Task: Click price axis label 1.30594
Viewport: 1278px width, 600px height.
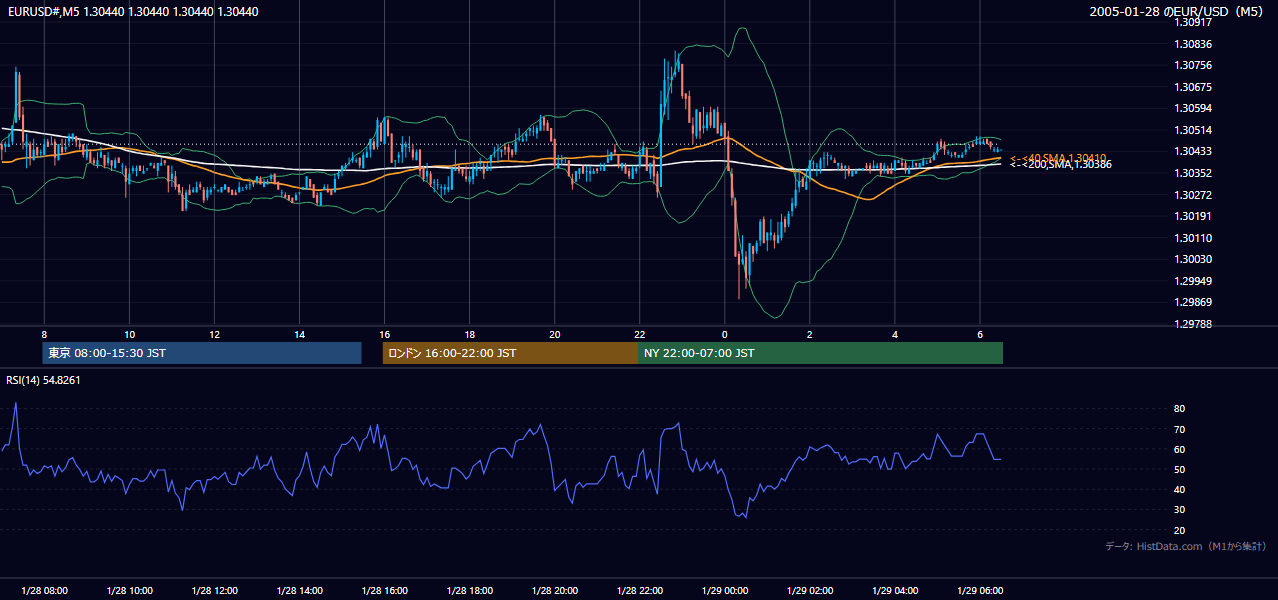Action: (x=1193, y=108)
